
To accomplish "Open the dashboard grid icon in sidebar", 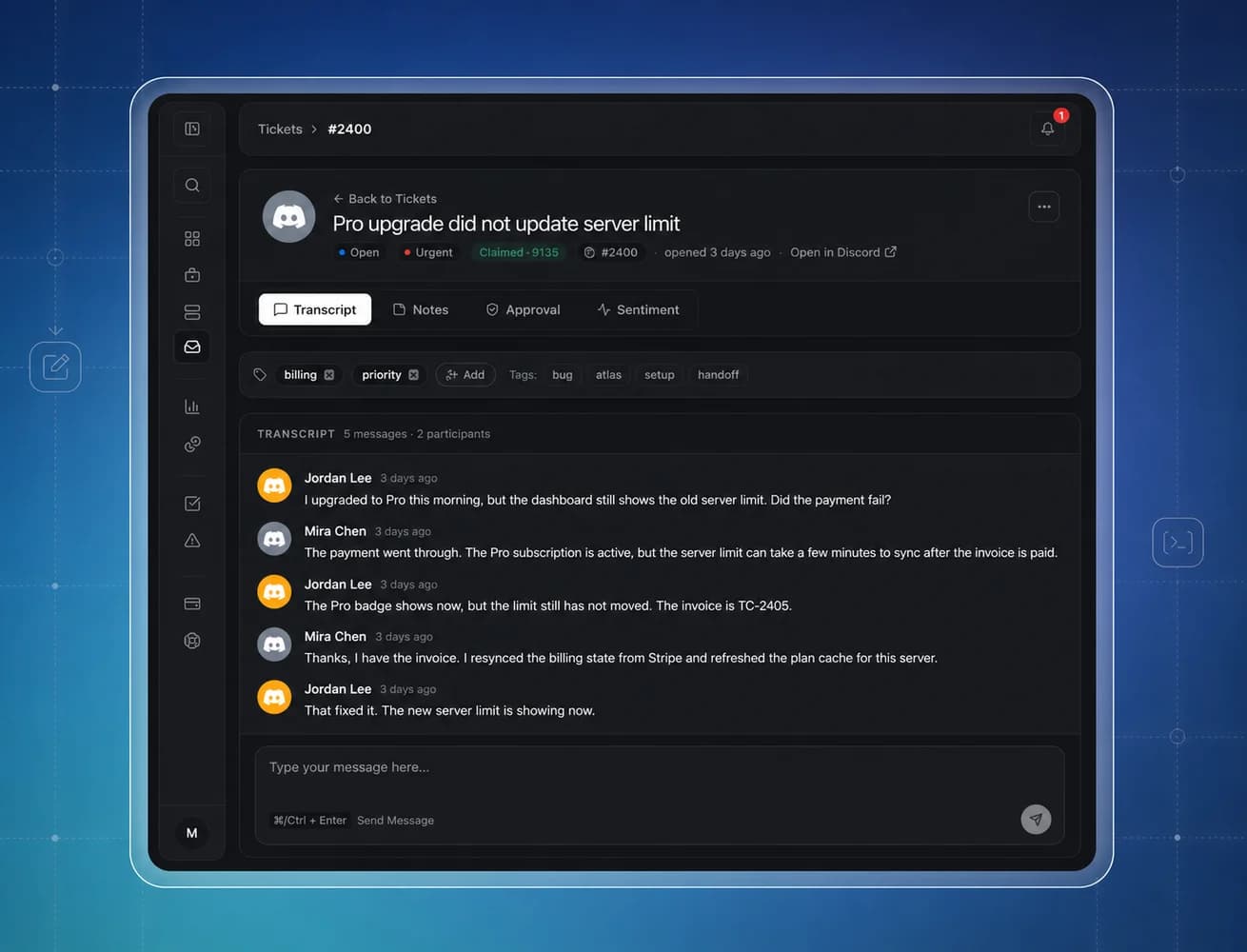I will [x=192, y=239].
